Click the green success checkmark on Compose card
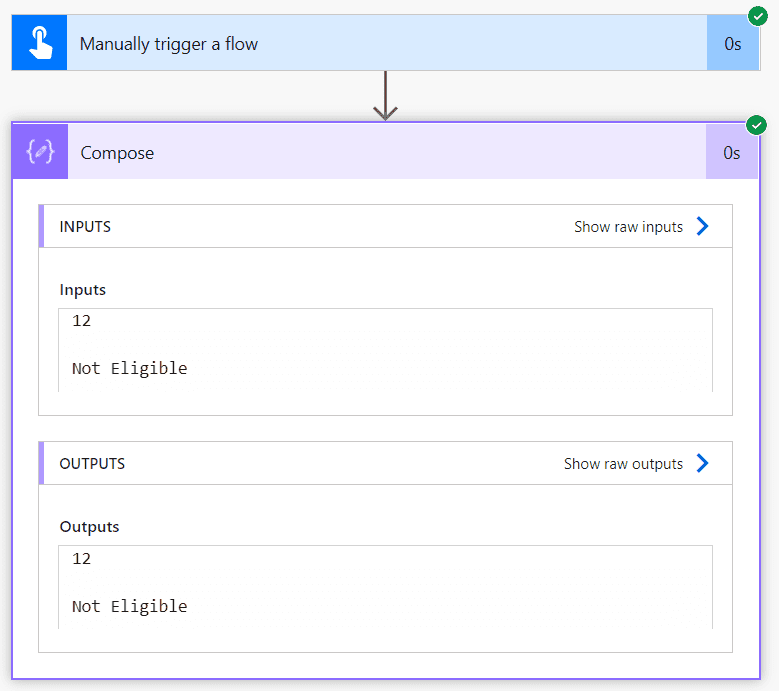 [x=756, y=125]
